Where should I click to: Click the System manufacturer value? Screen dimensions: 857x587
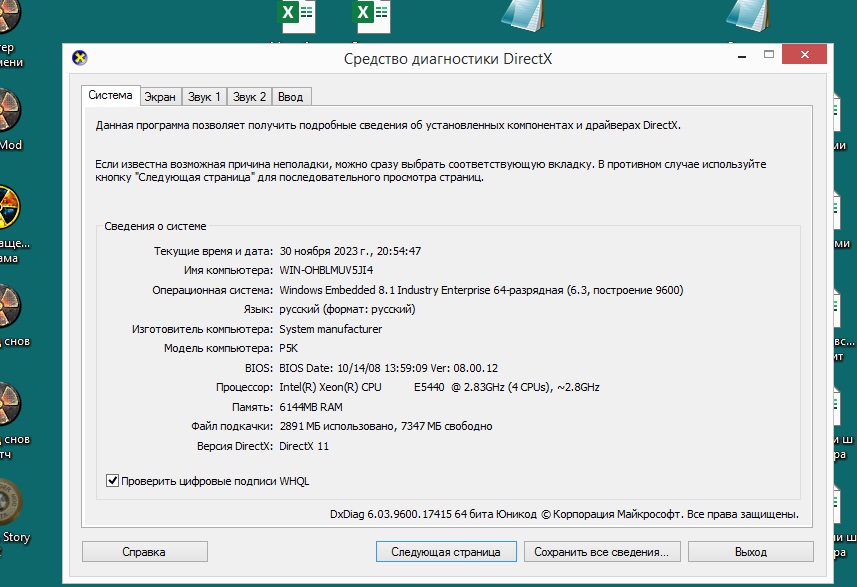(x=331, y=329)
